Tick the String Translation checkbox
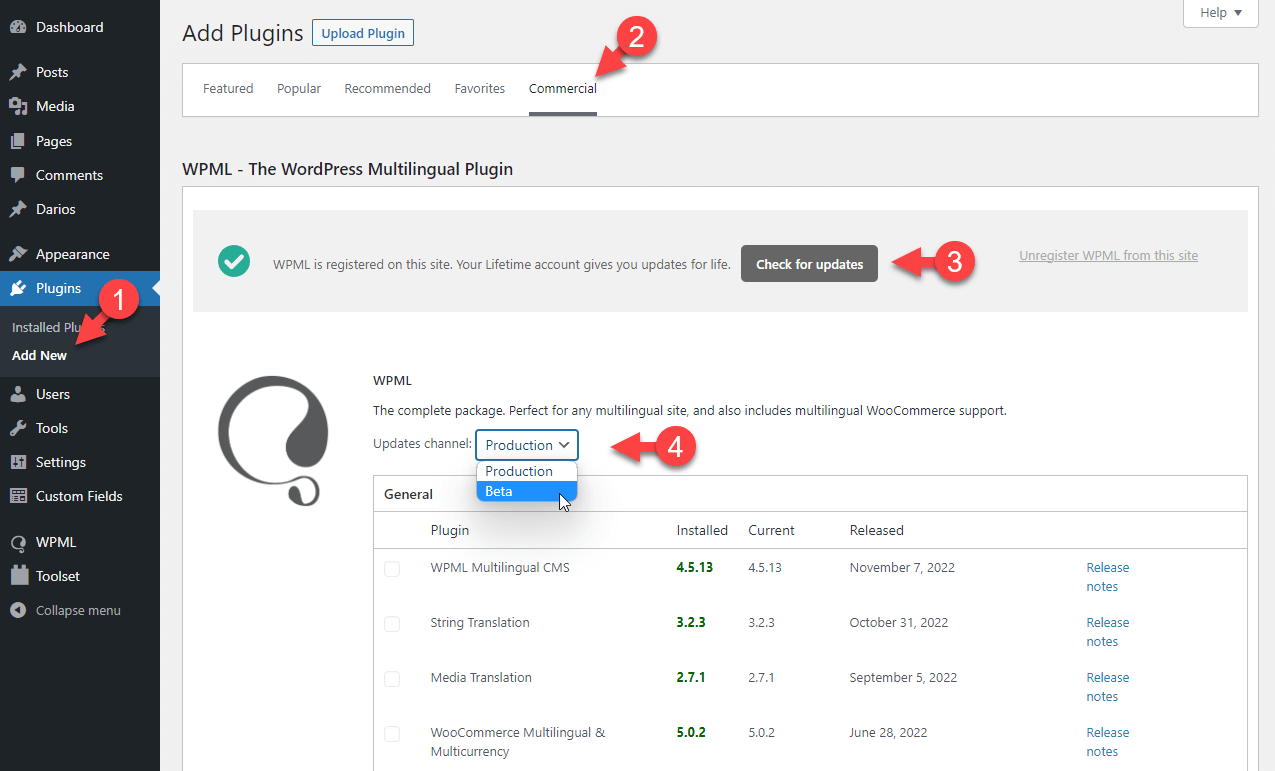Image resolution: width=1275 pixels, height=771 pixels. pyautogui.click(x=392, y=624)
